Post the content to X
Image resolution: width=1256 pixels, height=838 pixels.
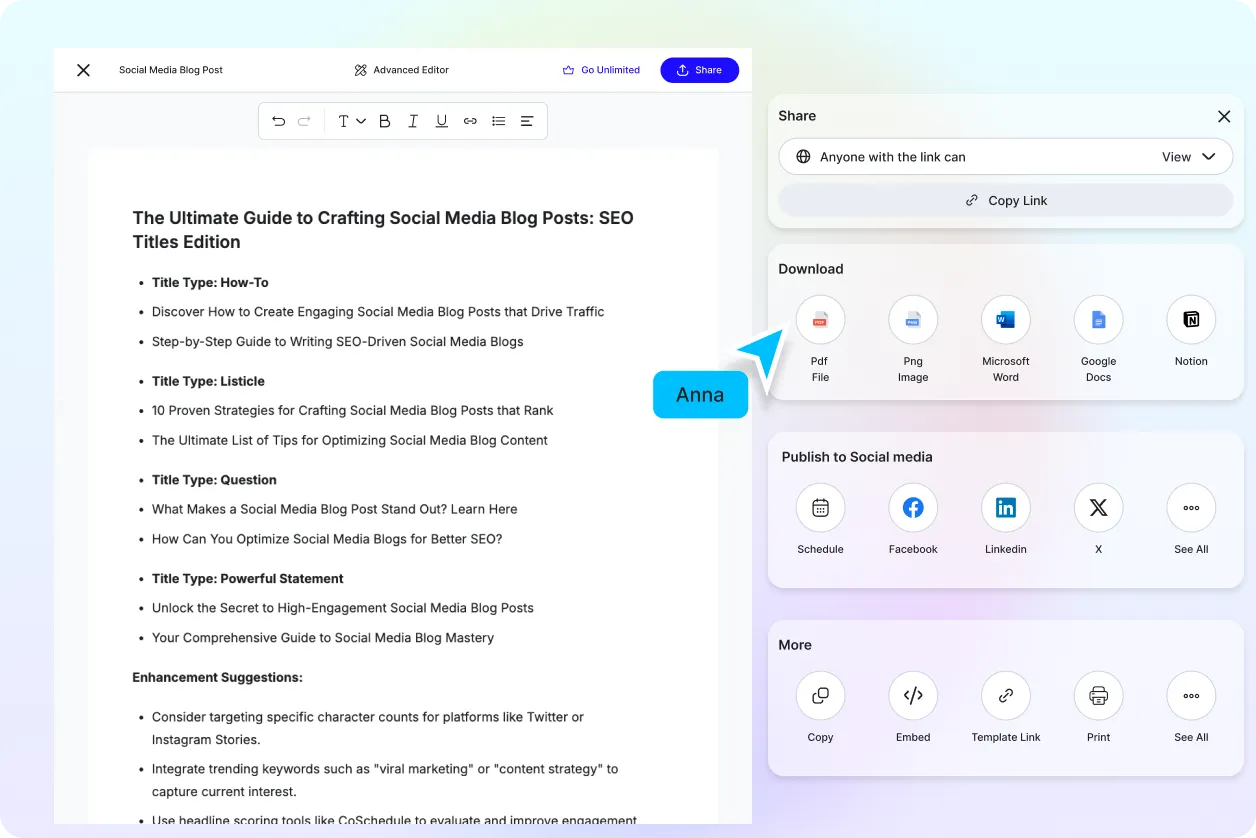click(1098, 507)
